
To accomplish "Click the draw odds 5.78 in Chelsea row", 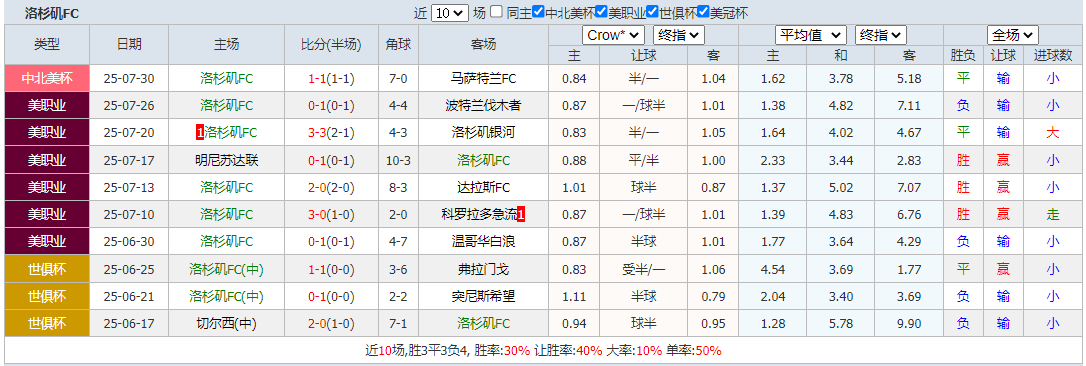I will click(841, 323).
